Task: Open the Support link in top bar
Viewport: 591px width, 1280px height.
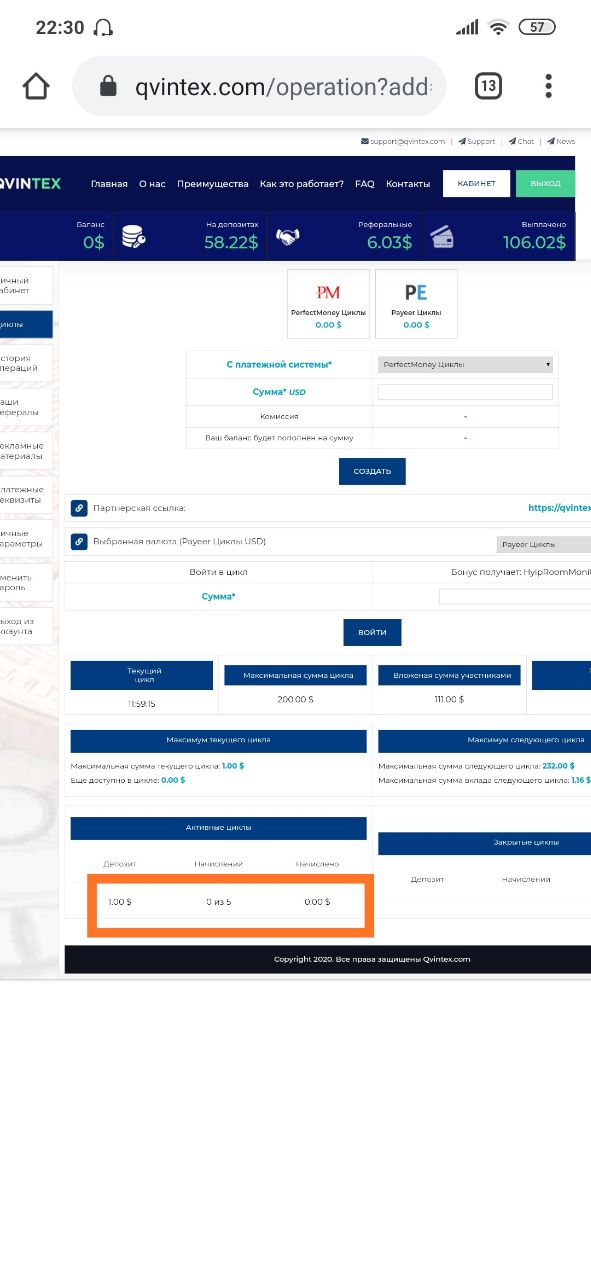Action: [477, 142]
